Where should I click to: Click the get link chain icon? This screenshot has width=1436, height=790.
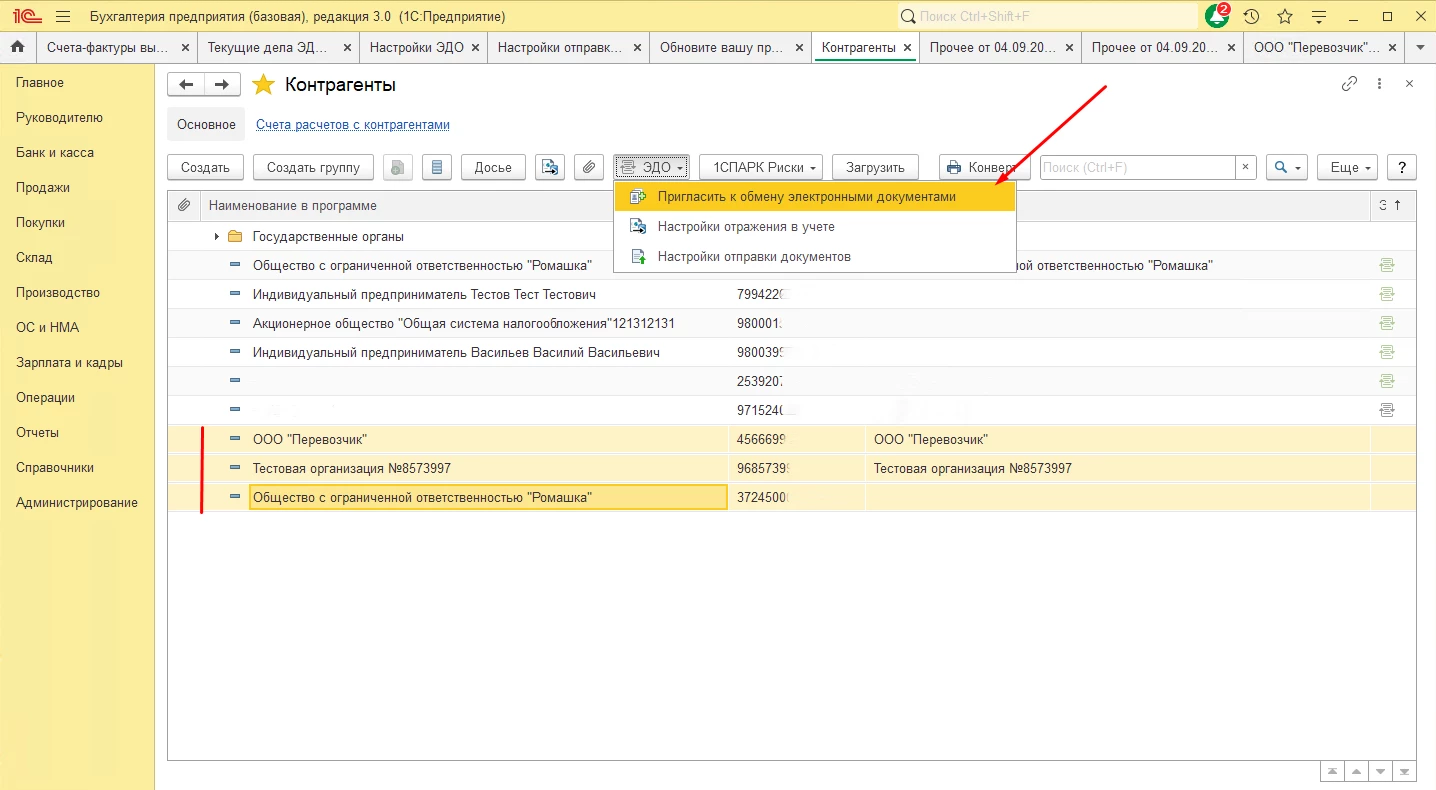tap(1349, 85)
